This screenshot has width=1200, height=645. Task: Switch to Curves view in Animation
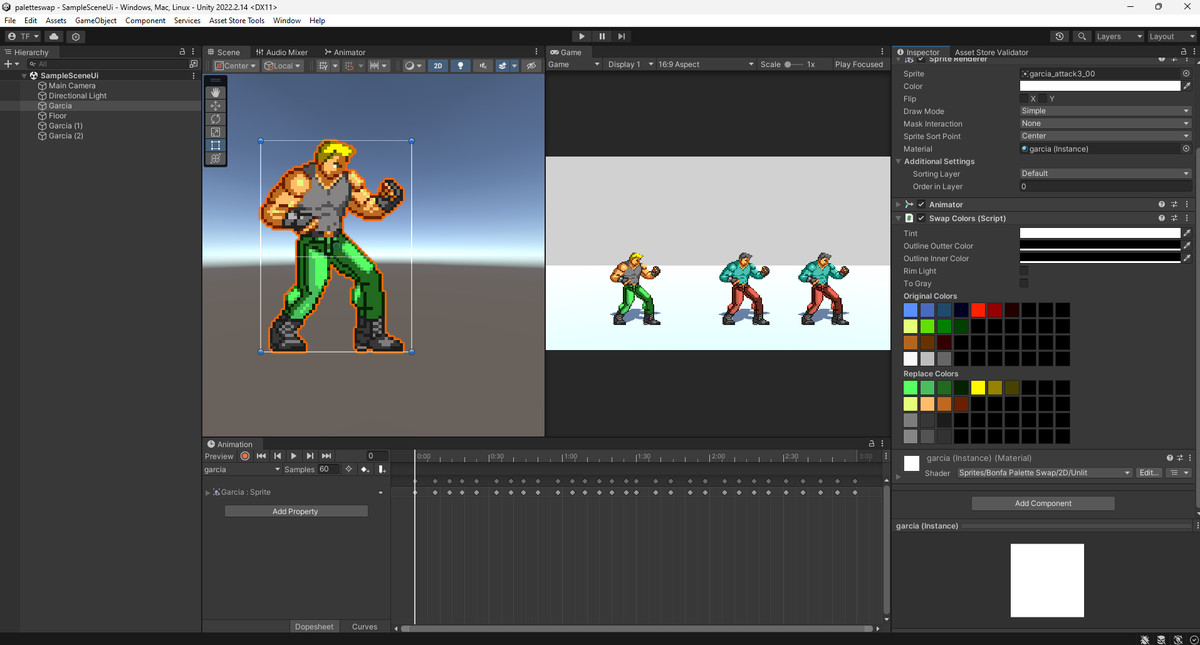click(365, 627)
